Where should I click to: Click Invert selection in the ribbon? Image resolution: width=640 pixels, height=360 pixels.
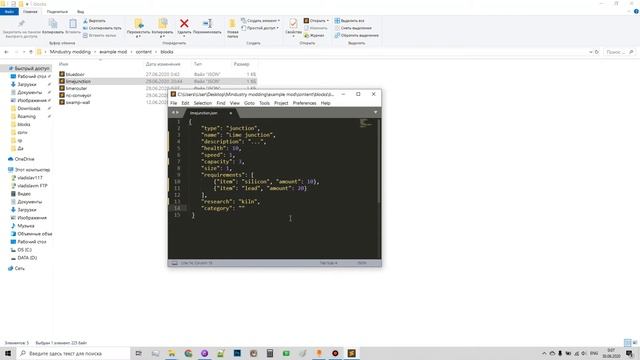[357, 36]
